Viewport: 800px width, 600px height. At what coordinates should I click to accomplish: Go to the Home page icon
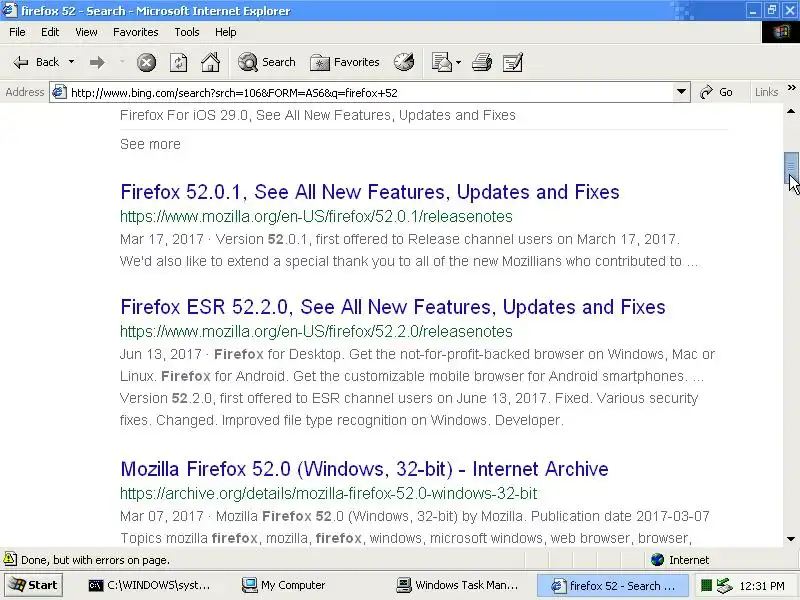[210, 62]
